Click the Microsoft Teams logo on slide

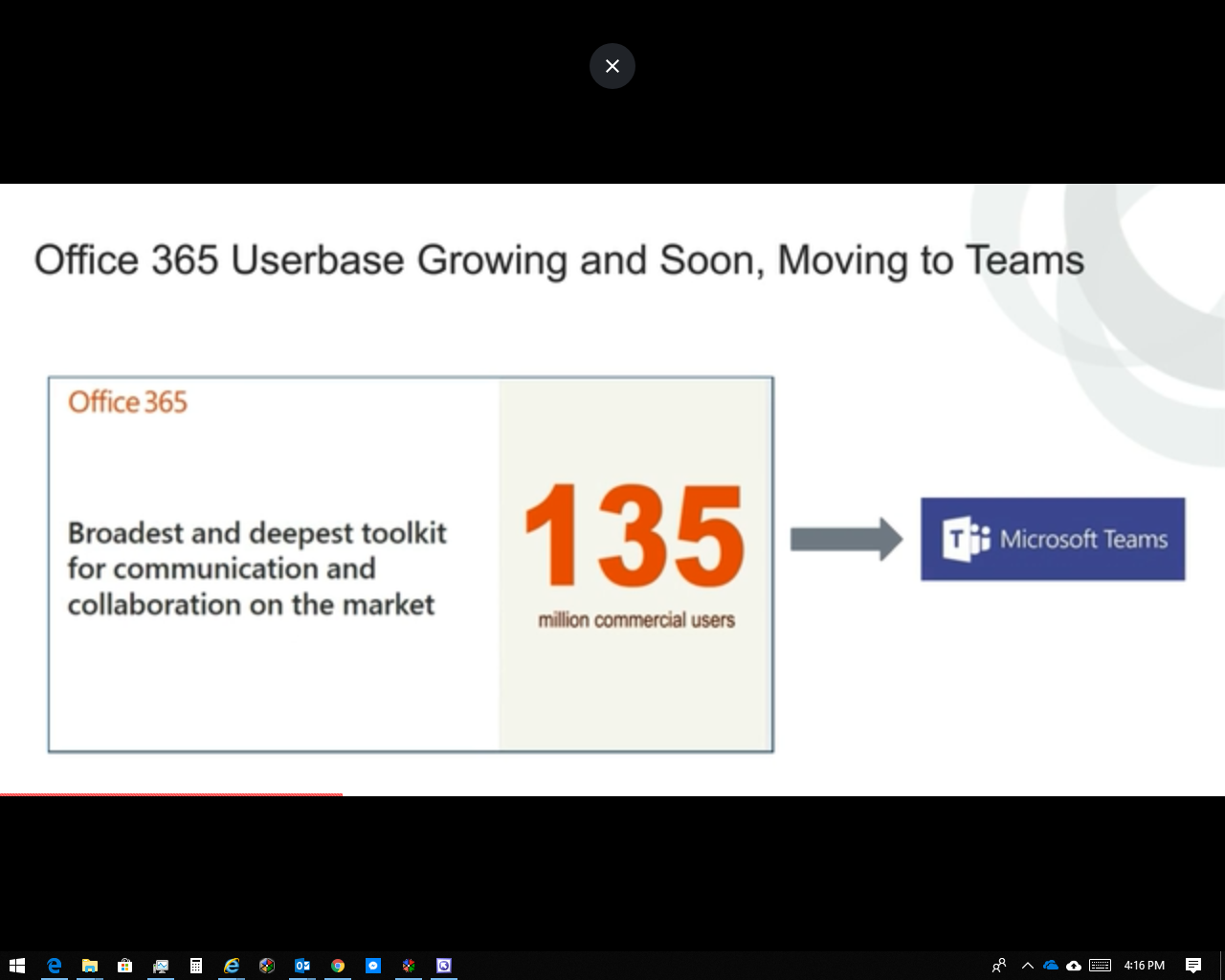[x=1053, y=539]
